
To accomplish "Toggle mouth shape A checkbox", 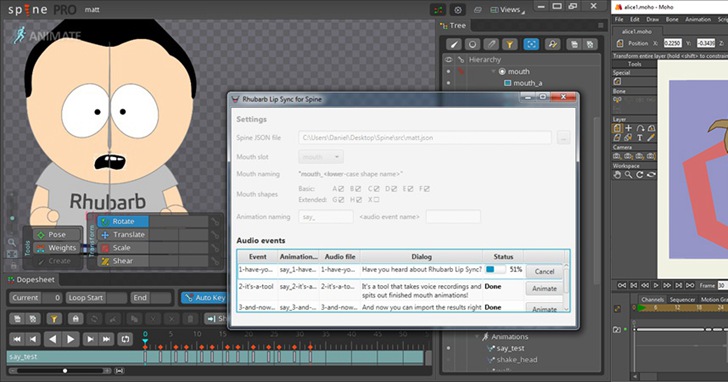I will pyautogui.click(x=341, y=189).
